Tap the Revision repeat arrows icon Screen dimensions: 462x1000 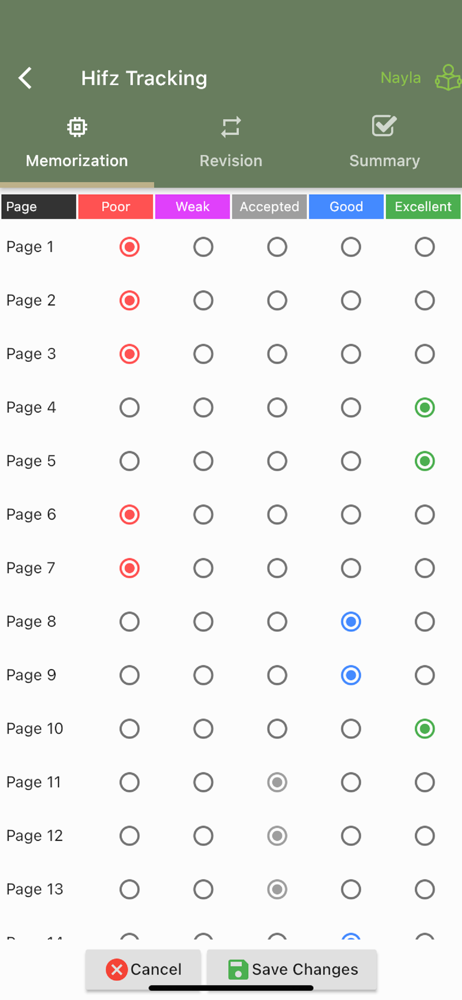tap(231, 127)
